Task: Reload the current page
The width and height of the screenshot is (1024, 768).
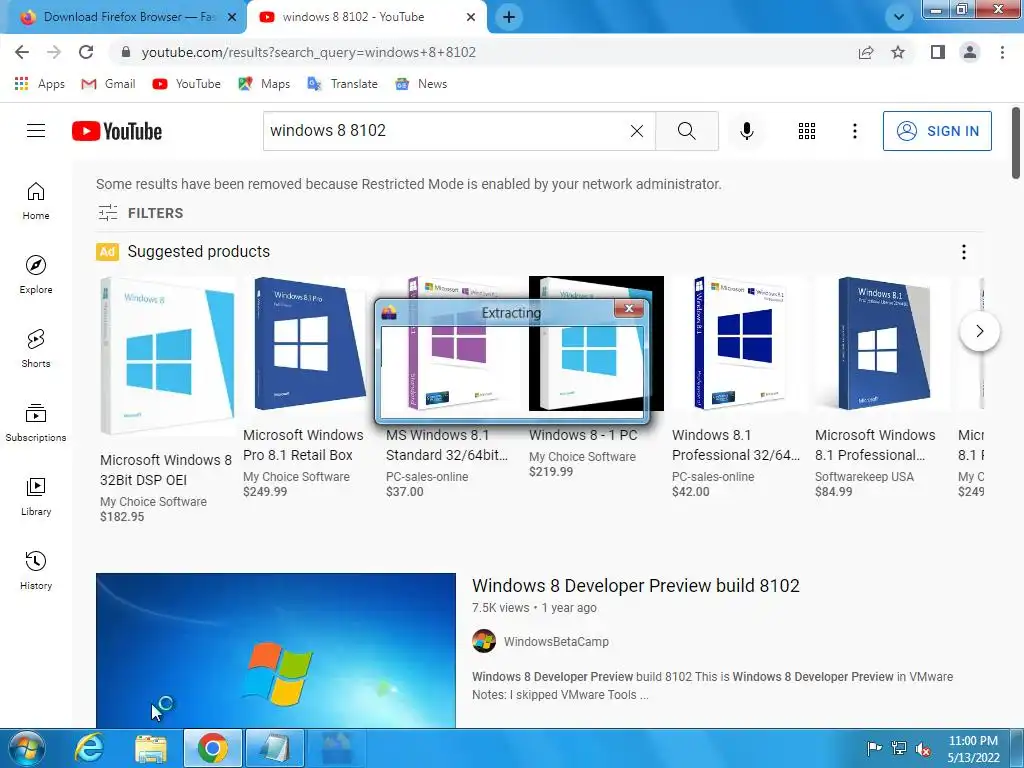Action: (x=86, y=52)
